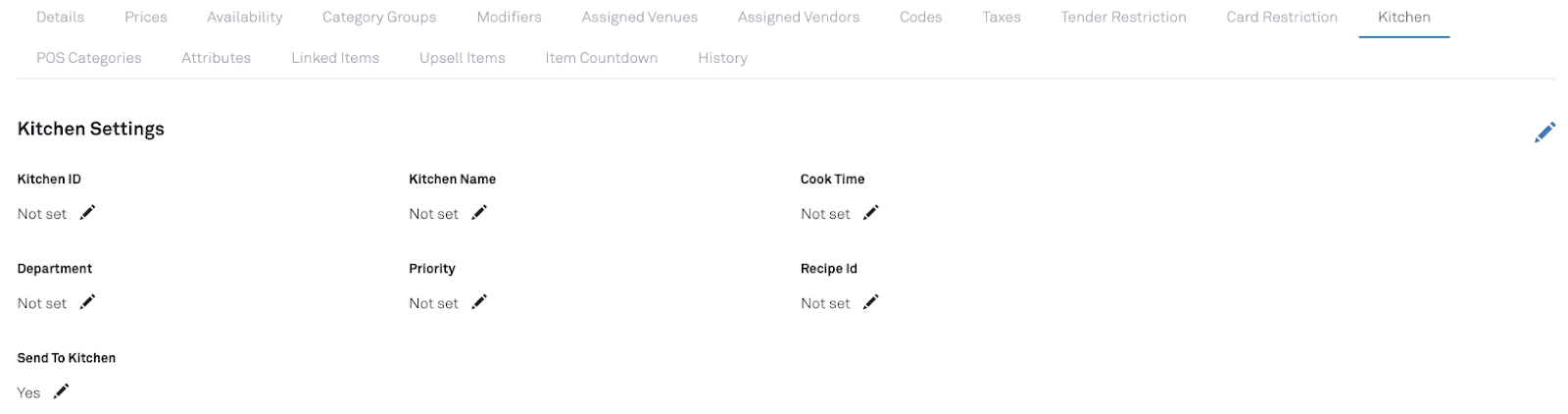The width and height of the screenshot is (1568, 414).
Task: Edit the Kitchen Name value pencil
Action: [479, 213]
